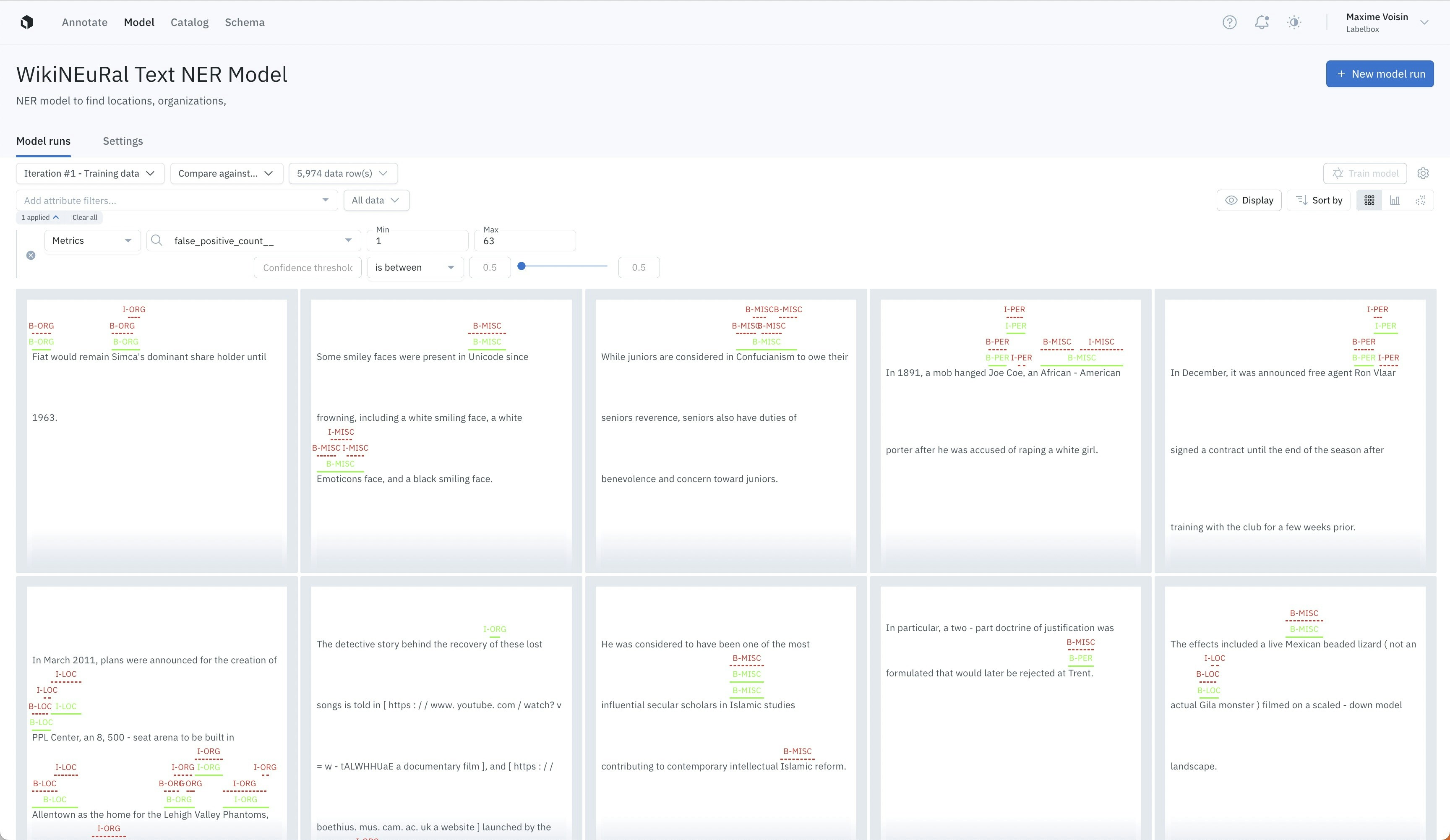Collapse the 1 applied filters chevron

pyautogui.click(x=55, y=217)
